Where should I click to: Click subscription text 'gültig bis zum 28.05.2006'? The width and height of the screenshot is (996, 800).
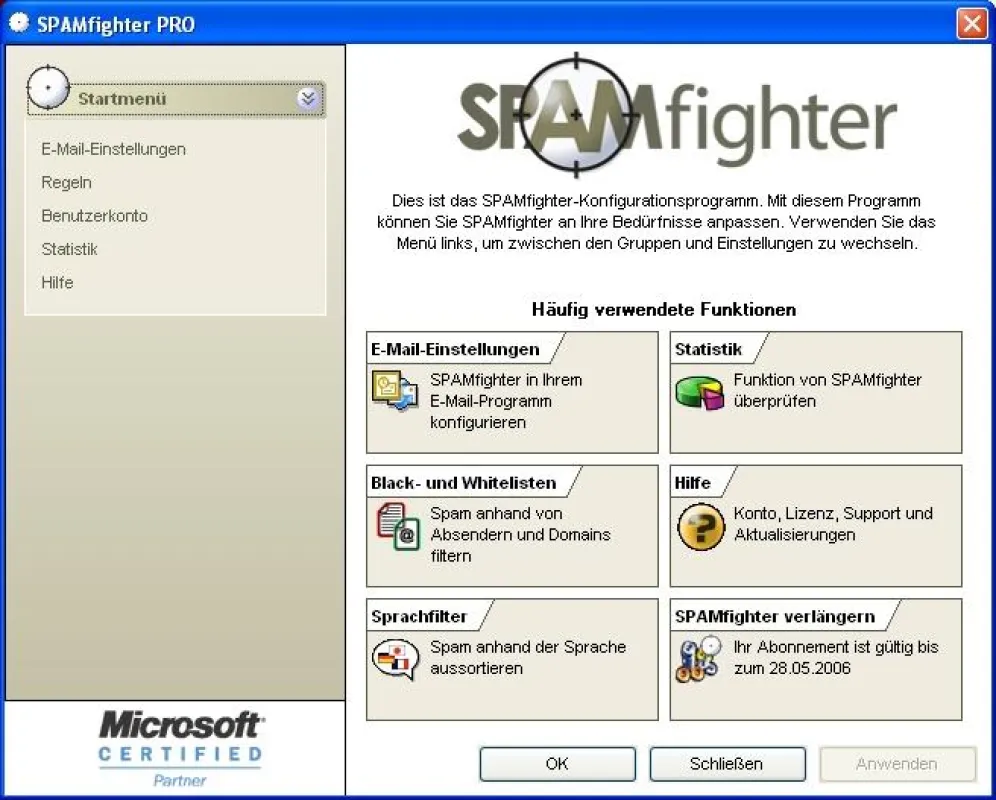836,657
